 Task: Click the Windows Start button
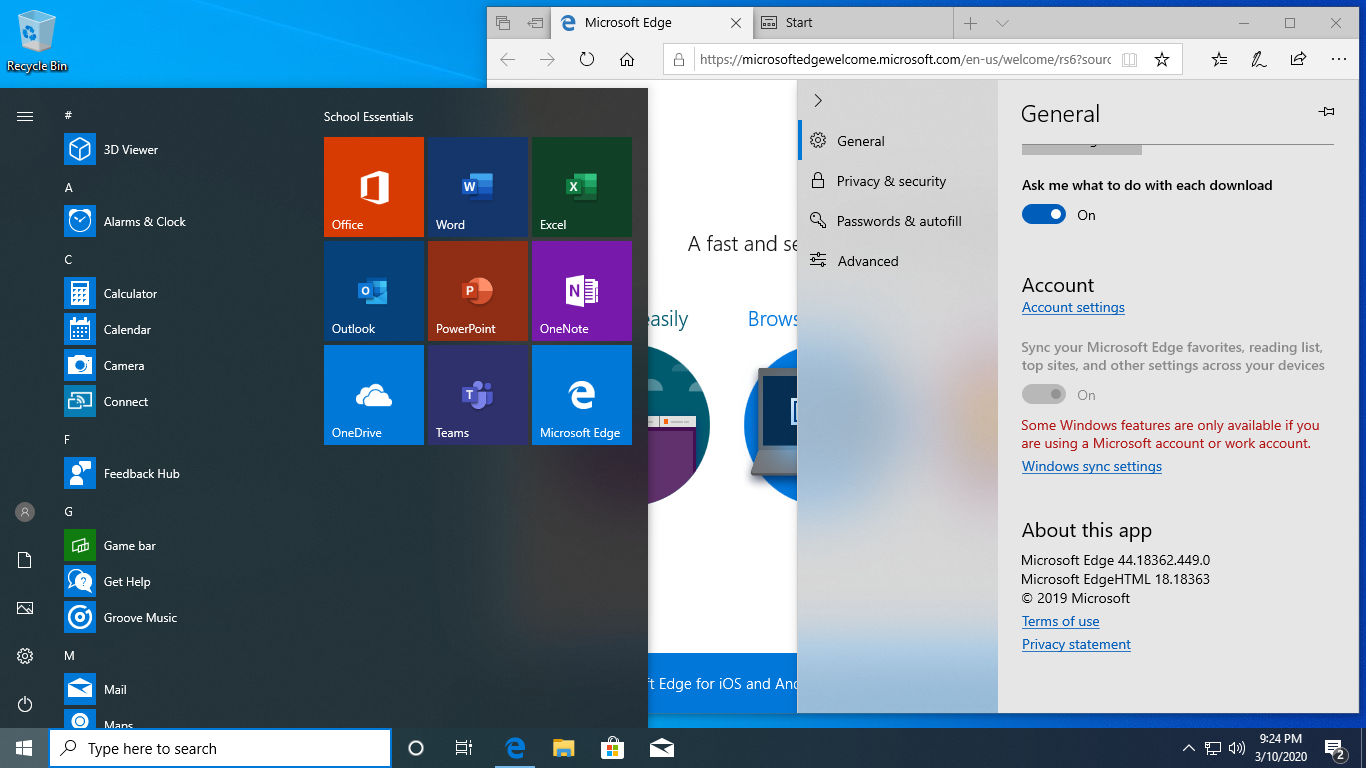coord(24,748)
